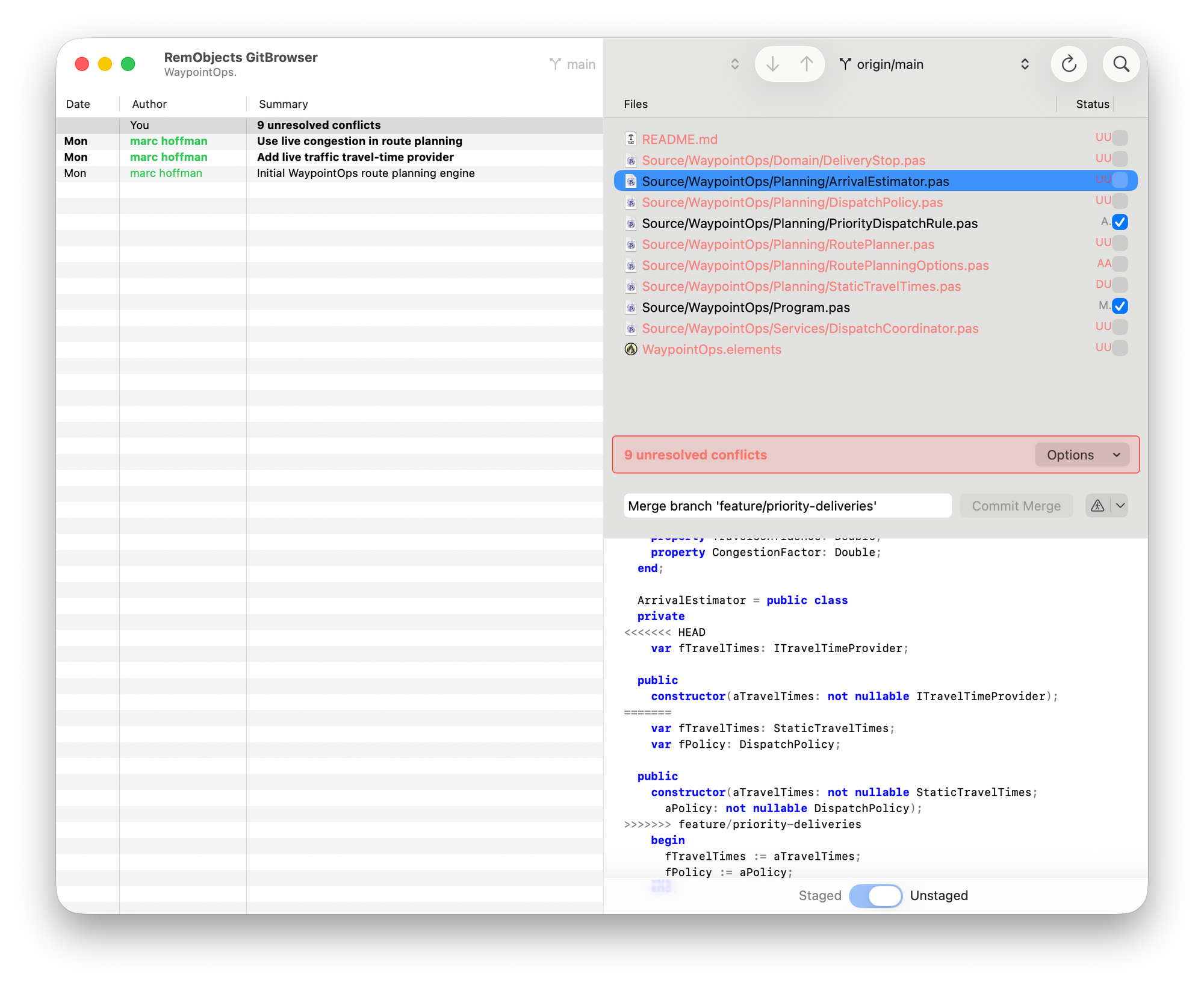Unstage Program.pas via its checkbox
This screenshot has width=1204, height=988.
pyautogui.click(x=1120, y=306)
